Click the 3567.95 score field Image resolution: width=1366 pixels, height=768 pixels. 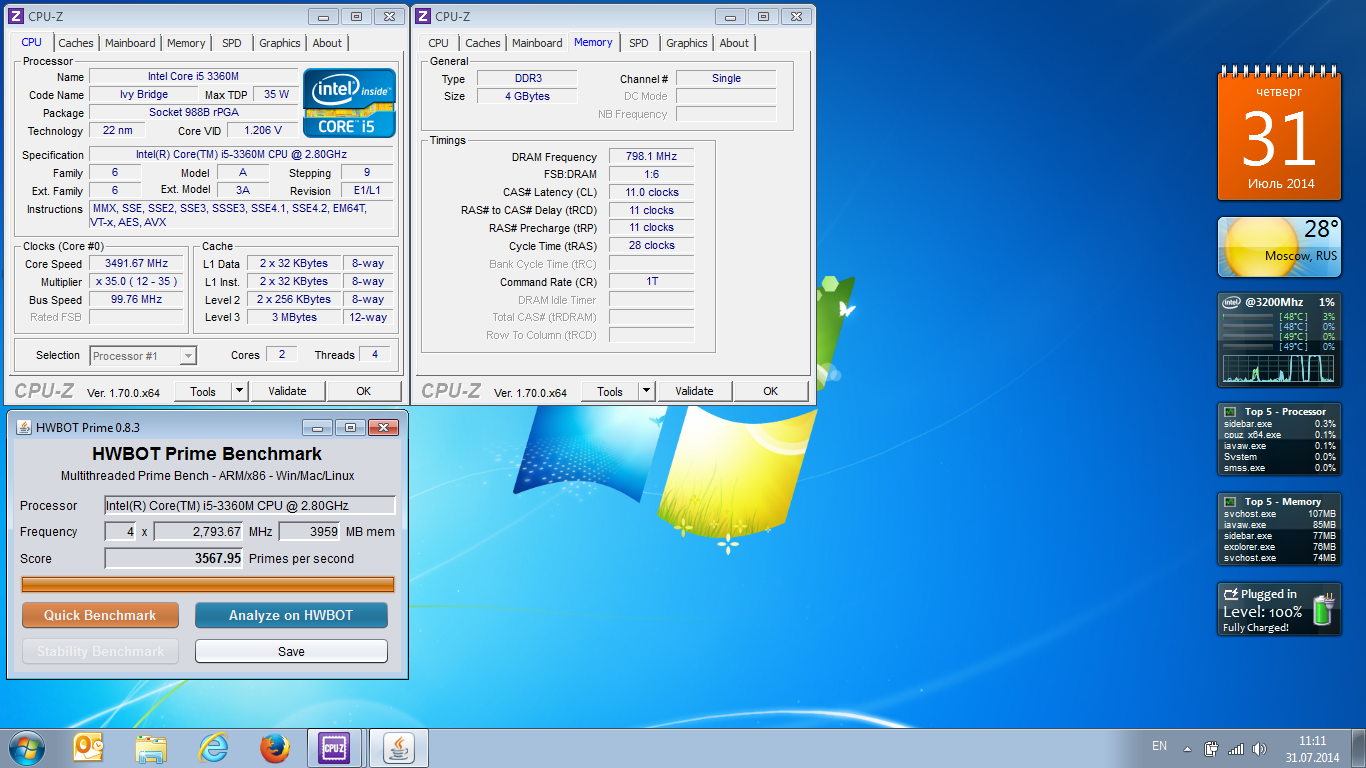174,558
